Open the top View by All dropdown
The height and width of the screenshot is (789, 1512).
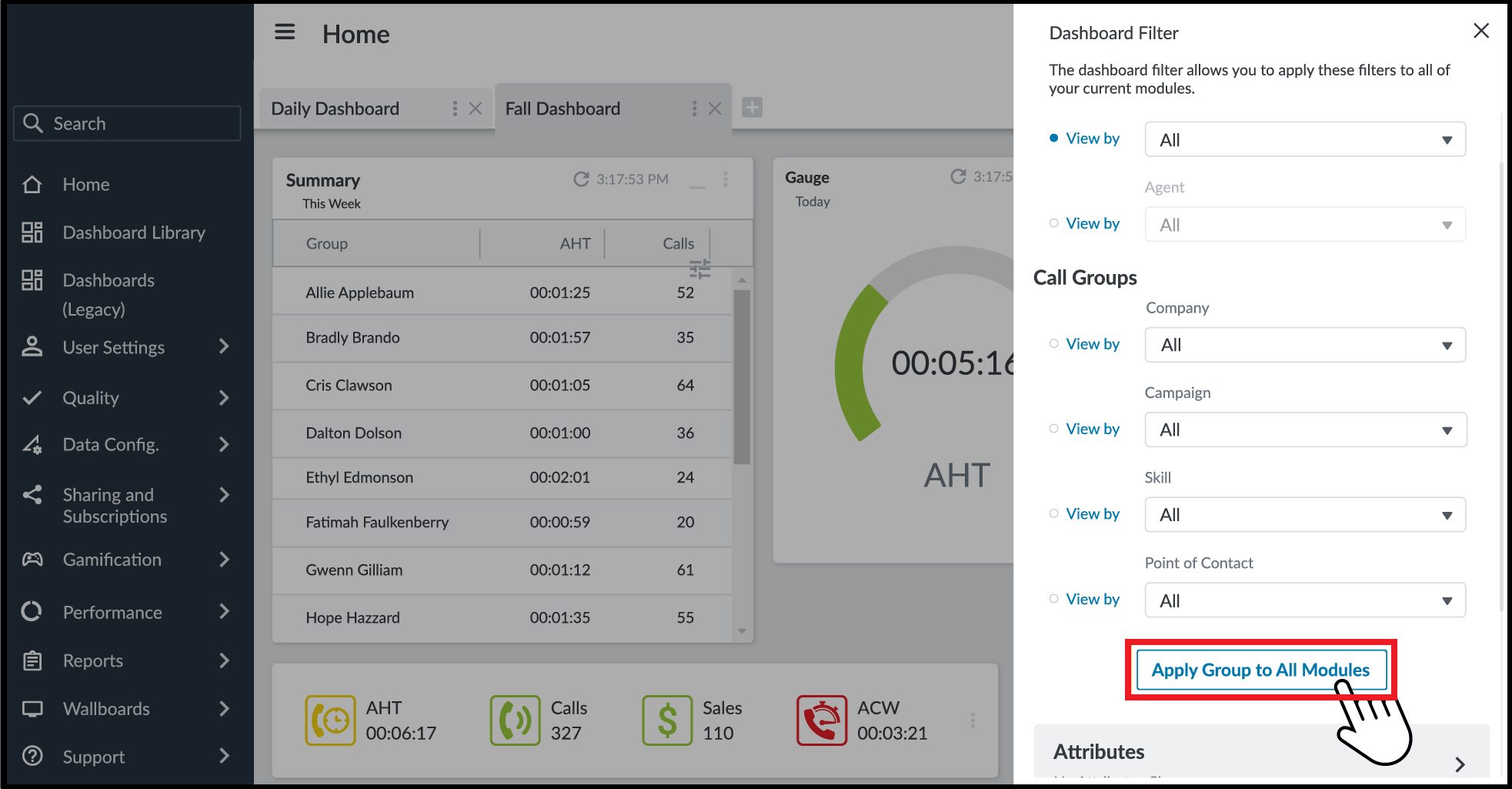(x=1305, y=139)
